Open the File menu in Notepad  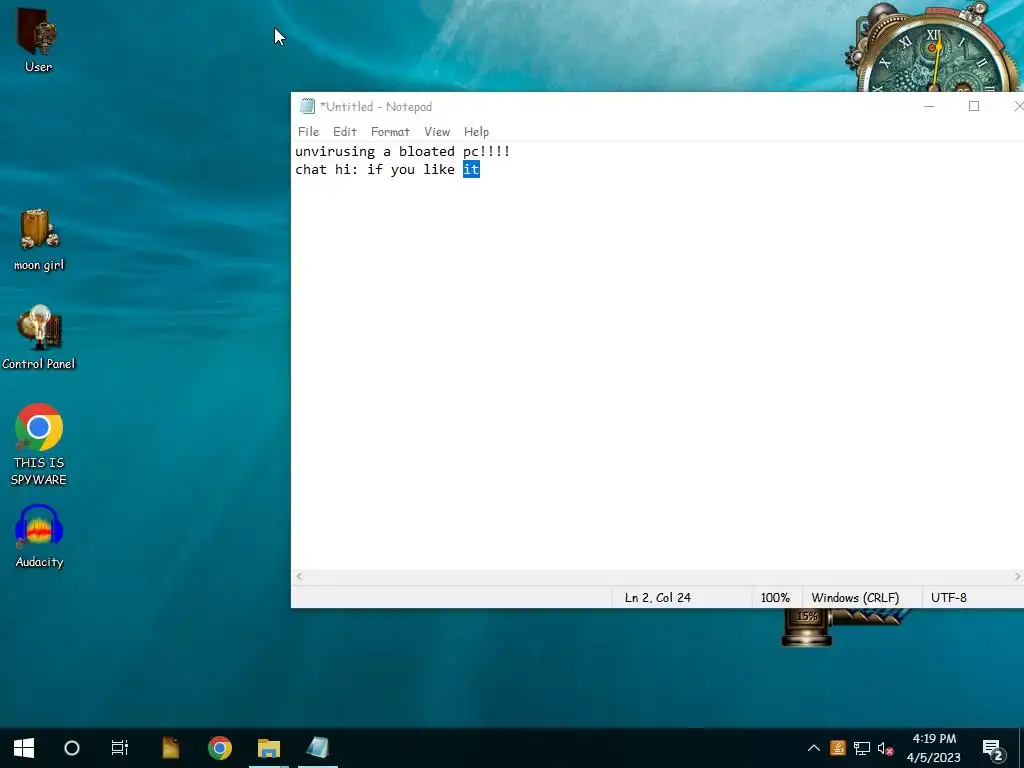point(308,132)
